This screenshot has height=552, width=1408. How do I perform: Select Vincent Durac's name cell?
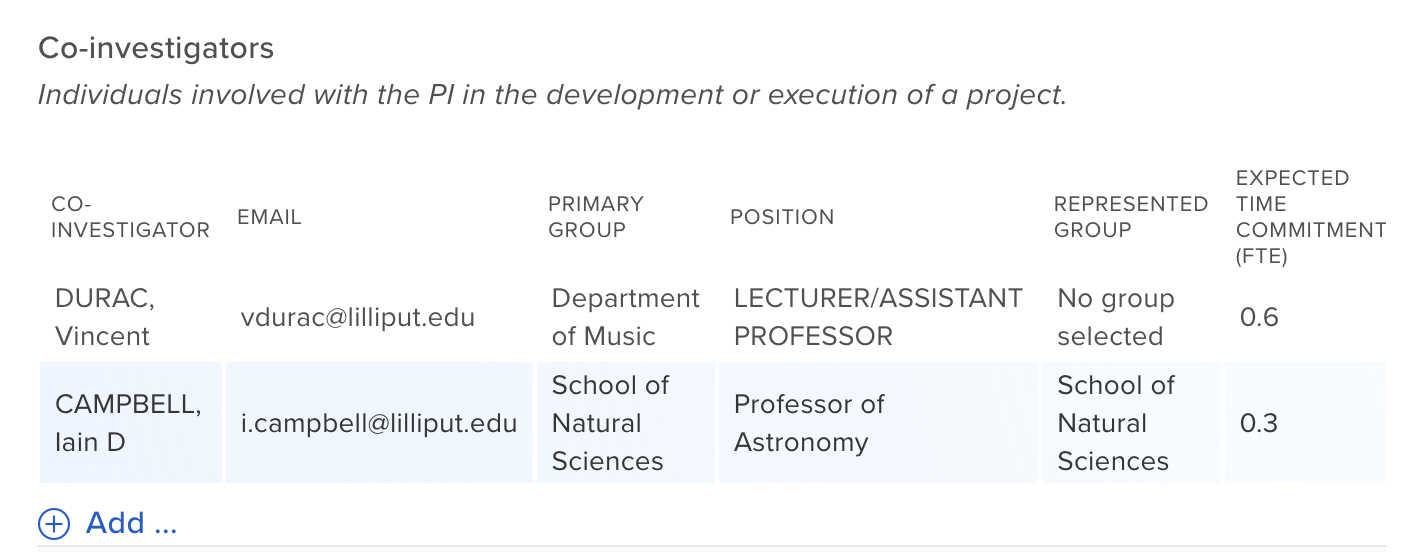pyautogui.click(x=105, y=317)
